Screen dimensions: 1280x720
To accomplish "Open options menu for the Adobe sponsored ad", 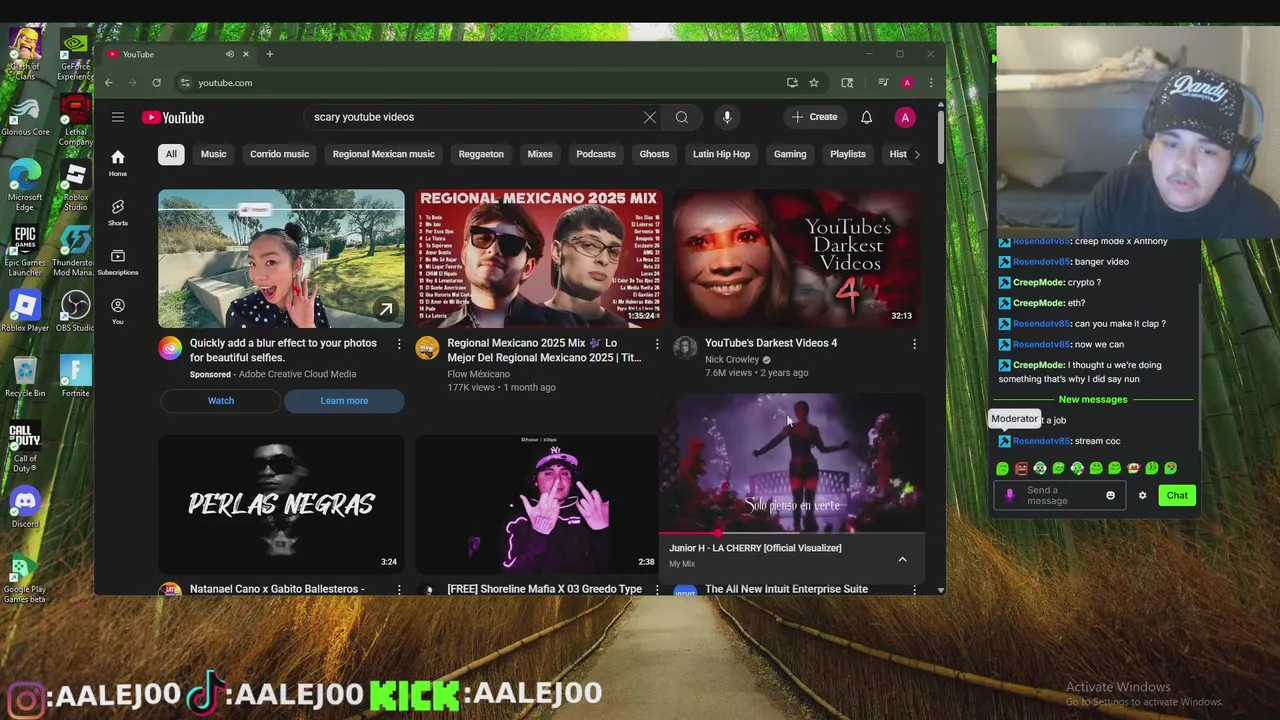I will pos(399,344).
